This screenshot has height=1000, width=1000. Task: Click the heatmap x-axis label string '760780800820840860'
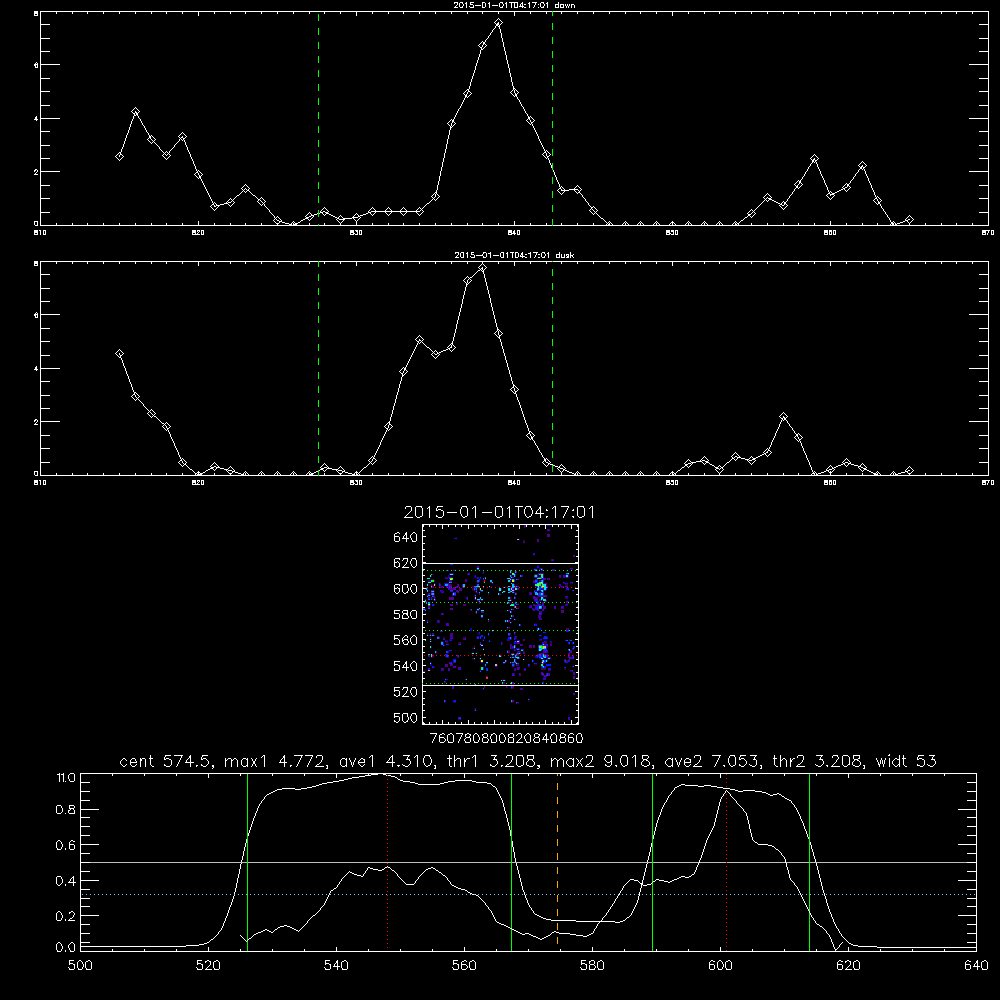pos(507,738)
